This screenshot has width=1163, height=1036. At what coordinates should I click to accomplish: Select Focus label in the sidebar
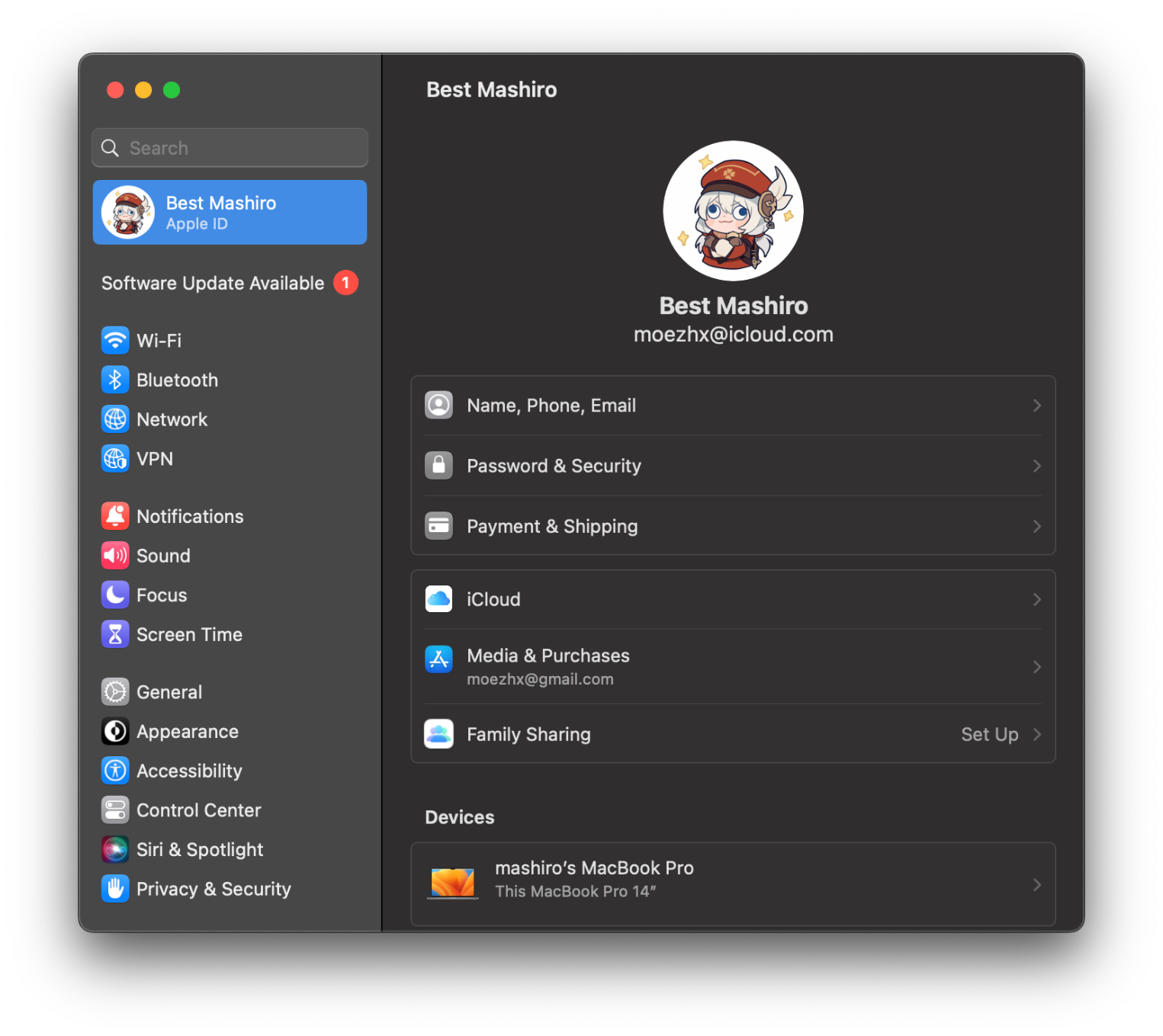click(x=162, y=595)
